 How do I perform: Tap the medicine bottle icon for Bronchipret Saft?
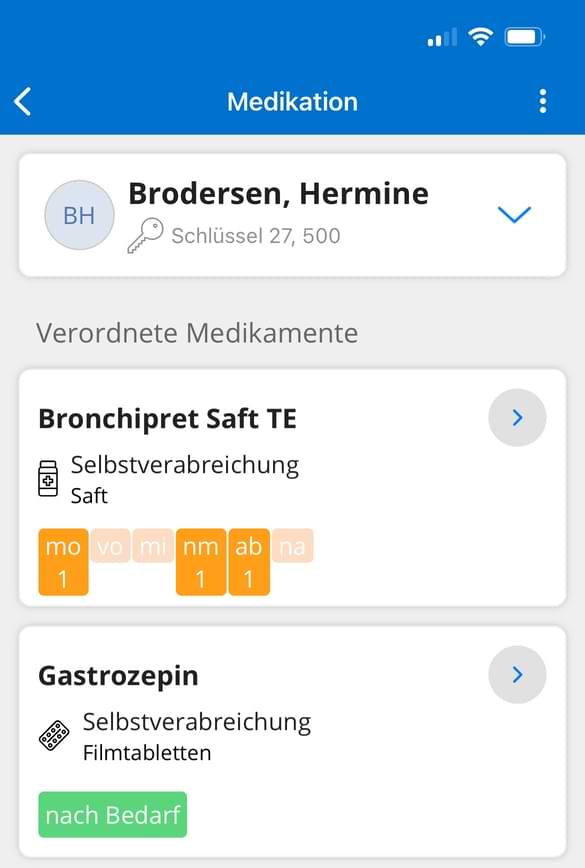[47, 477]
